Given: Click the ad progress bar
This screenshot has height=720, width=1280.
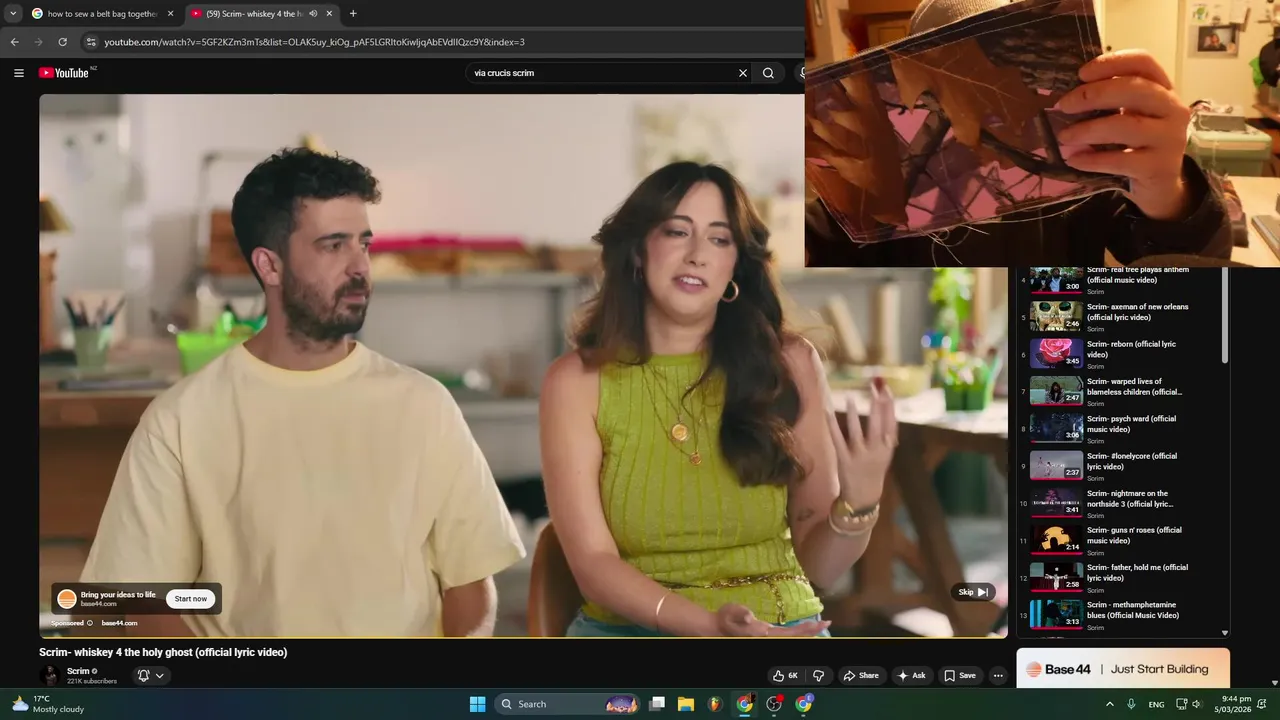Looking at the screenshot, I should (x=523, y=637).
